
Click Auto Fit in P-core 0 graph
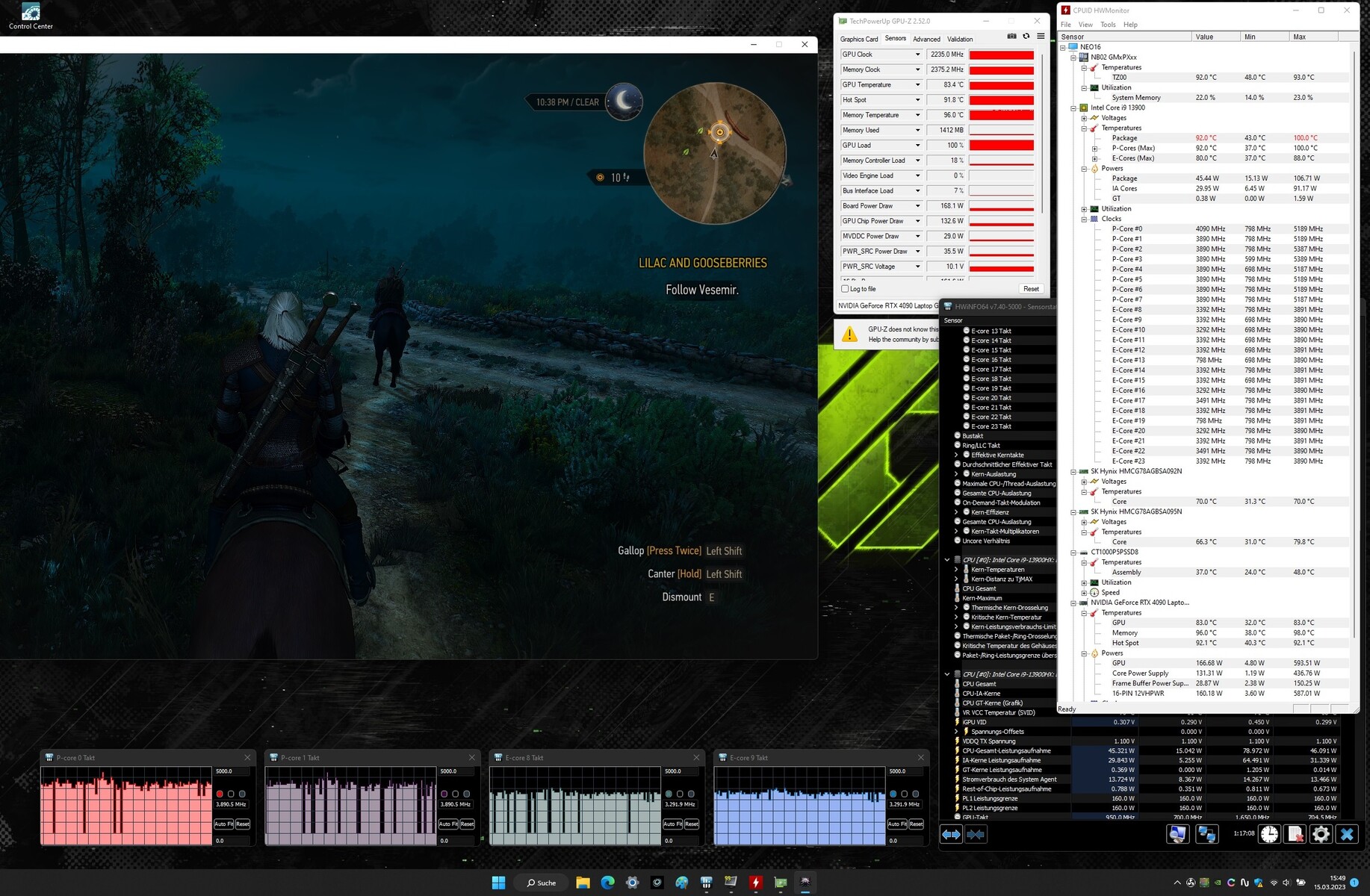pyautogui.click(x=223, y=824)
